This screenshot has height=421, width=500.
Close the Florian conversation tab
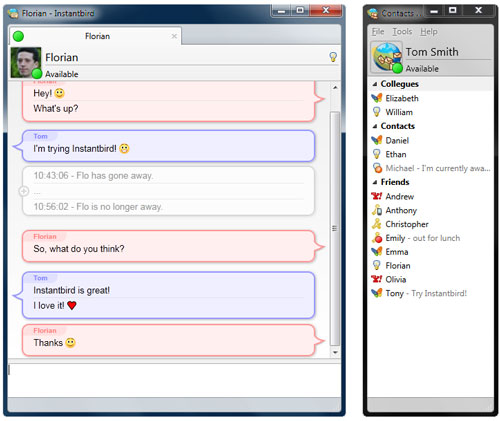174,36
